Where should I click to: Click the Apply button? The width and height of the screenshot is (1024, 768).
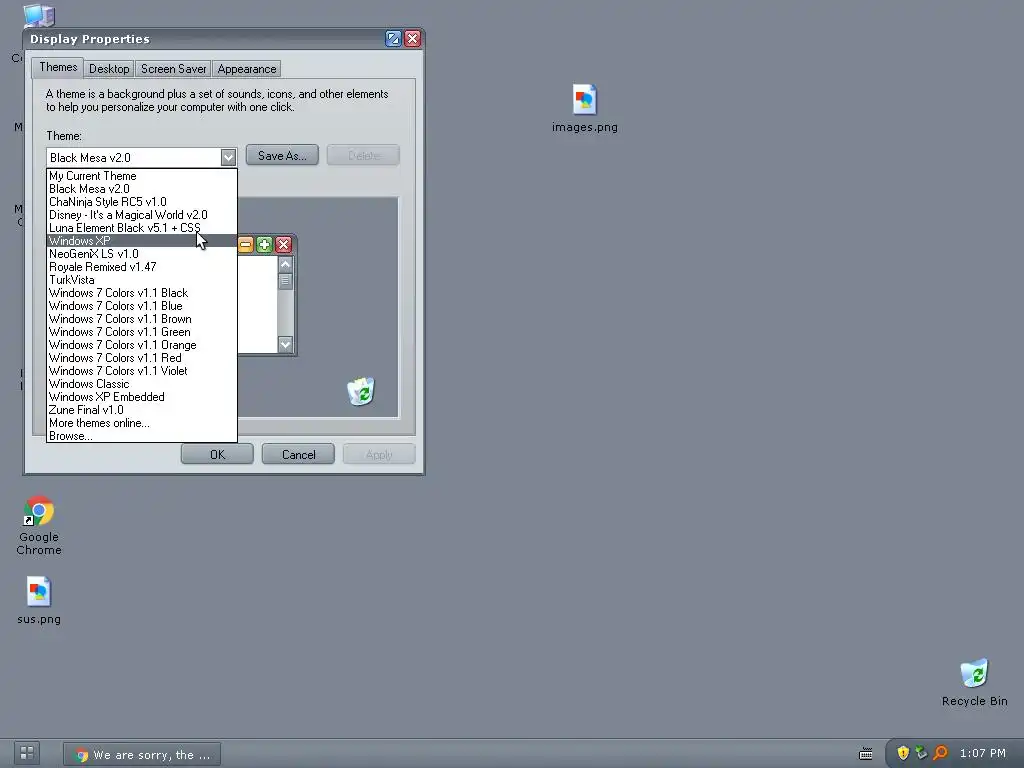[x=379, y=455]
